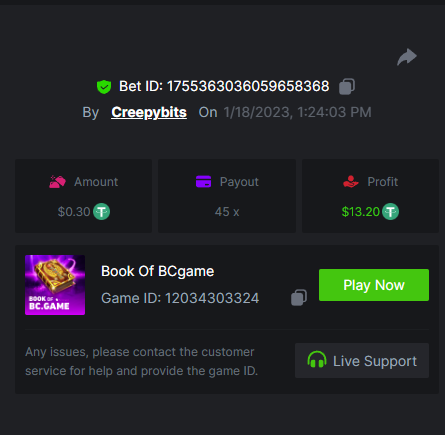Click the bet date and time
This screenshot has height=435, width=445.
[297, 112]
